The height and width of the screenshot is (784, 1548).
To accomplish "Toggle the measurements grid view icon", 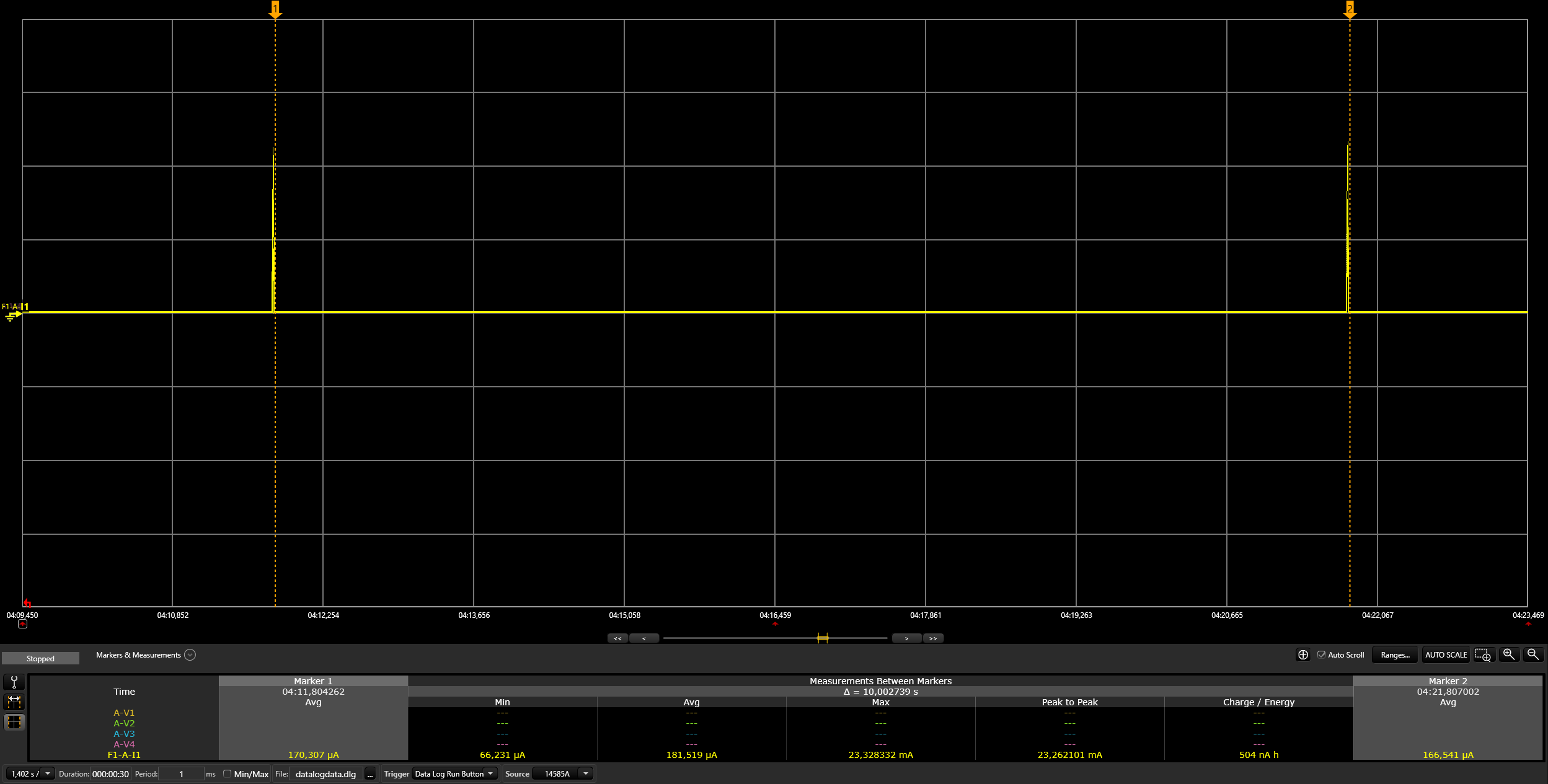I will (x=14, y=722).
